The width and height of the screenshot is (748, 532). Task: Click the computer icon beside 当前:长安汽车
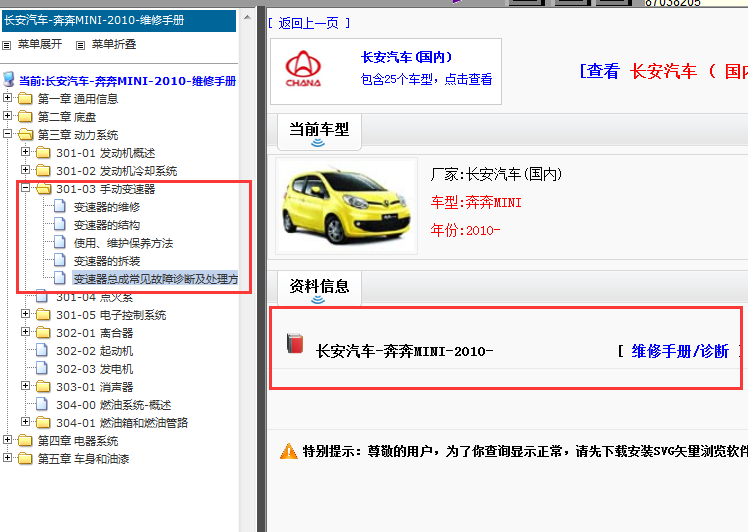[x=9, y=79]
